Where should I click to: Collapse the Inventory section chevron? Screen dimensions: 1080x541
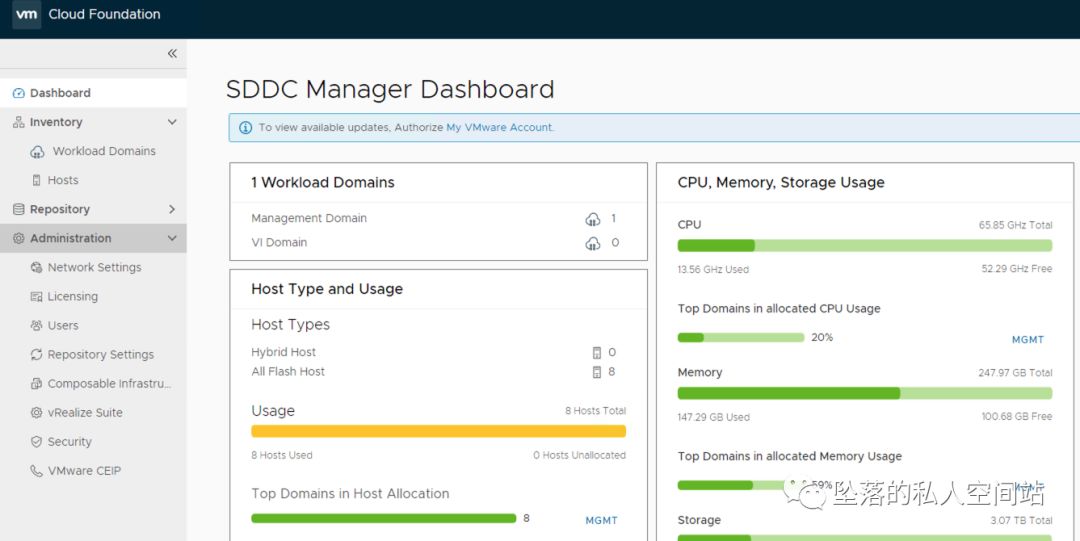pos(172,122)
